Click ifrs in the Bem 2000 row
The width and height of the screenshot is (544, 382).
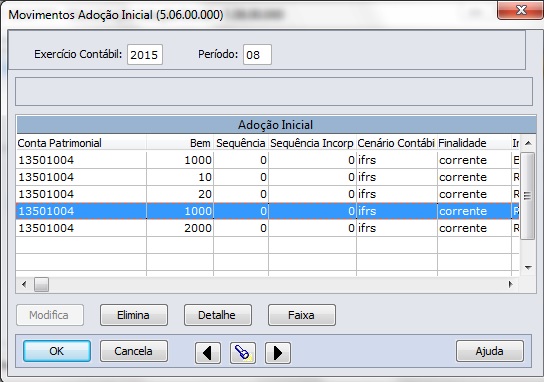(x=367, y=228)
